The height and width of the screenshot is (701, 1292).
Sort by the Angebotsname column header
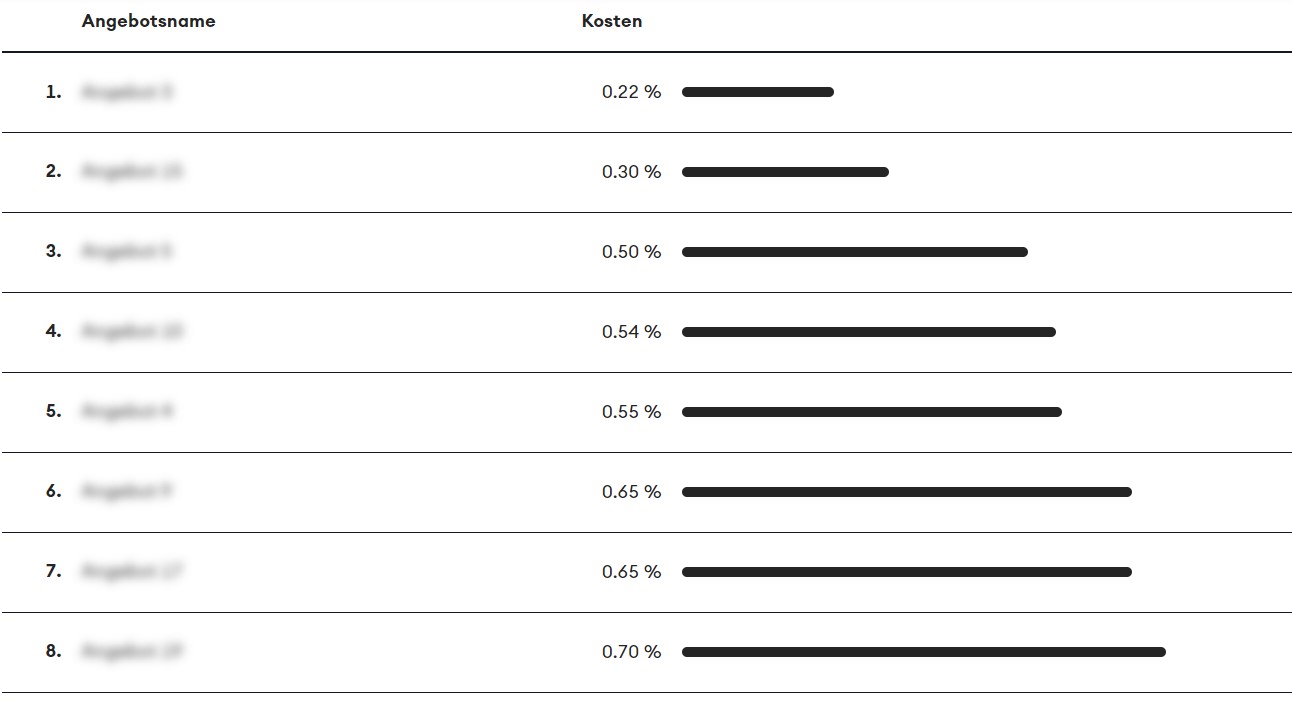tap(148, 21)
